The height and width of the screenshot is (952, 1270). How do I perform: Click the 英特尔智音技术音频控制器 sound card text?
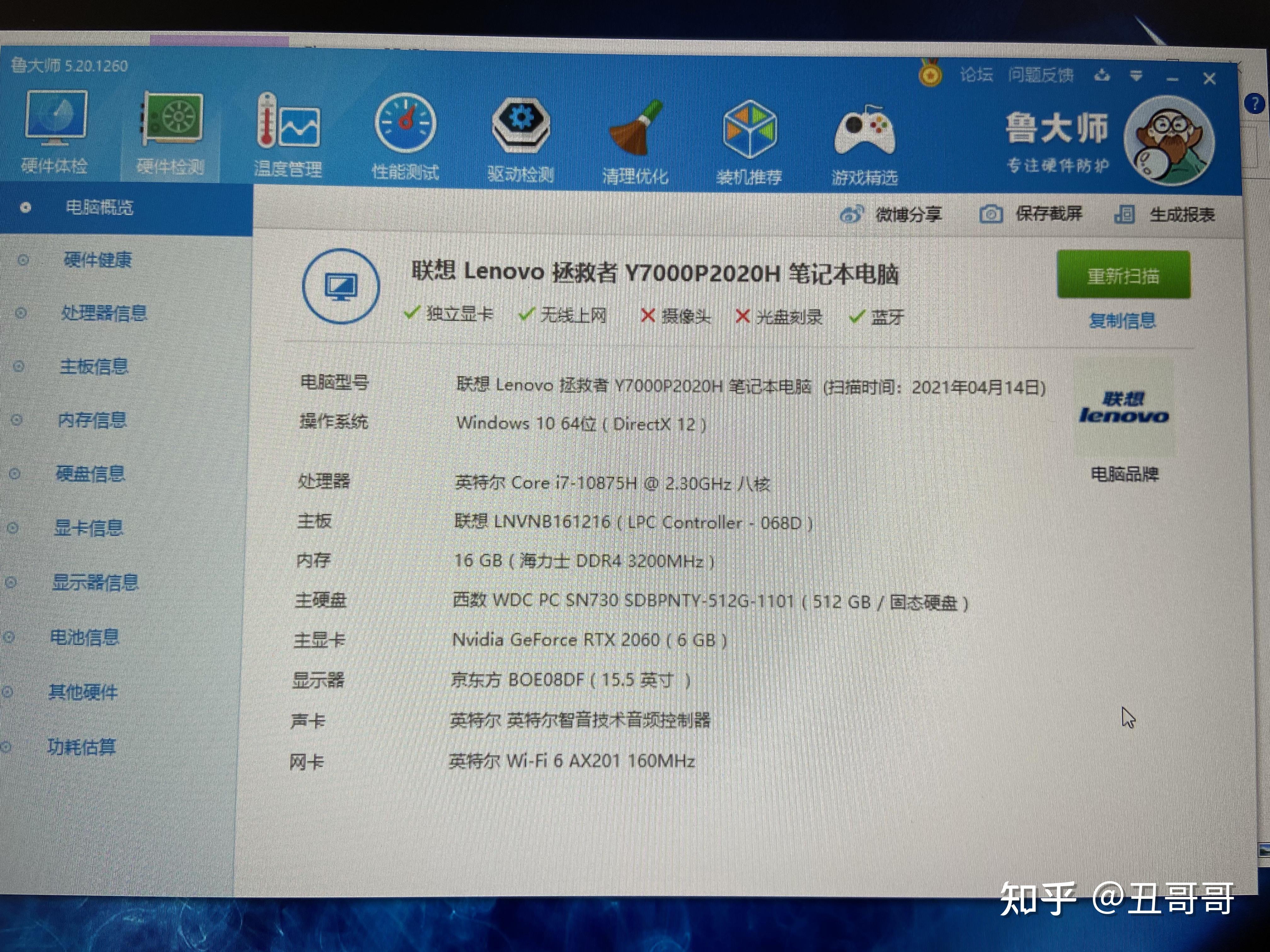pos(581,720)
